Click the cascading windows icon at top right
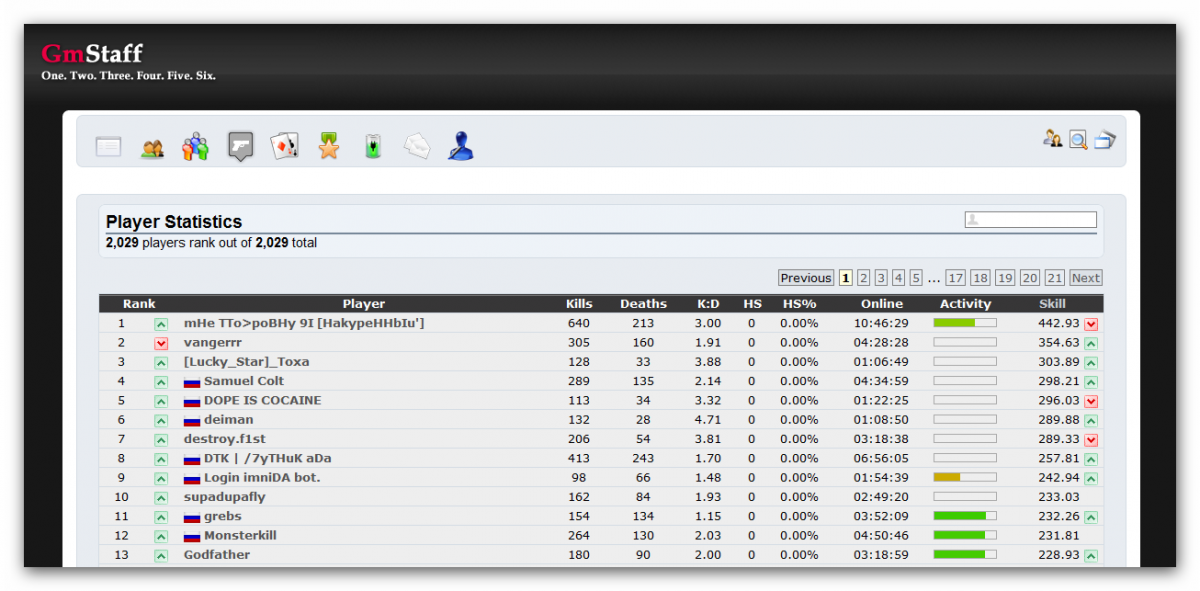1200x591 pixels. point(1104,140)
